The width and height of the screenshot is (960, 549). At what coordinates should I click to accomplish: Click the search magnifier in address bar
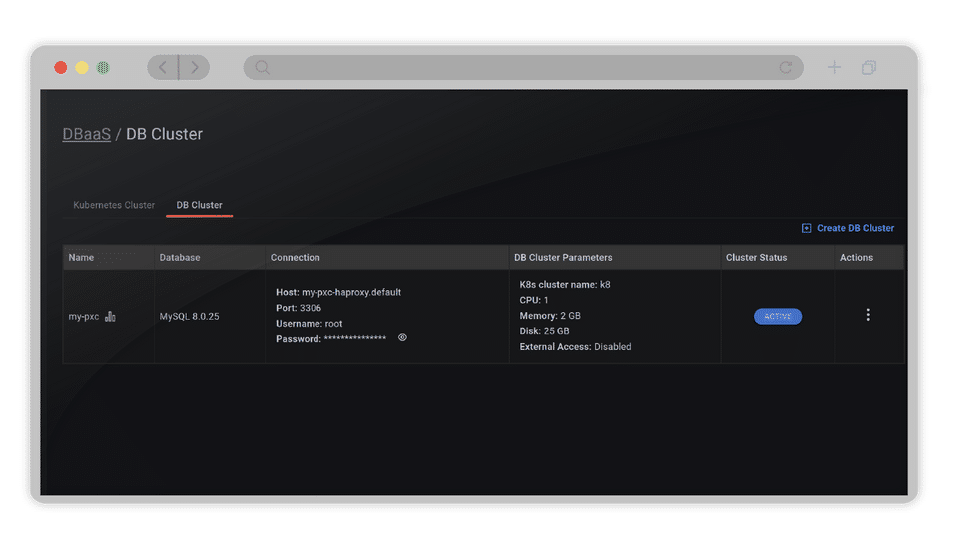pyautogui.click(x=262, y=67)
